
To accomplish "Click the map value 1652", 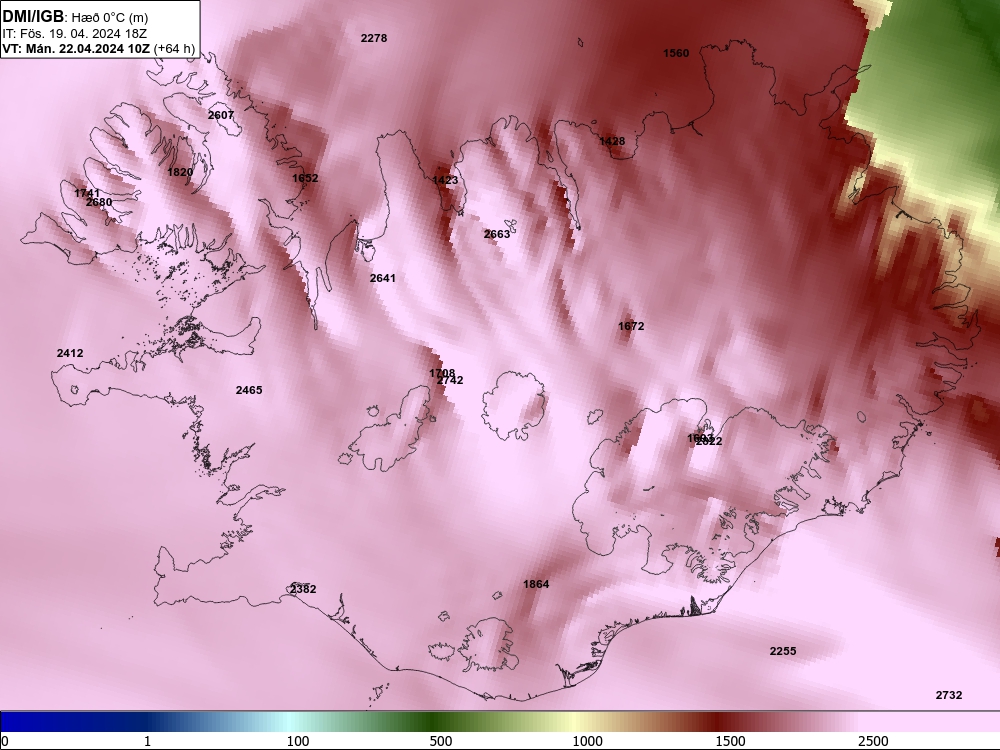I will coord(305,178).
